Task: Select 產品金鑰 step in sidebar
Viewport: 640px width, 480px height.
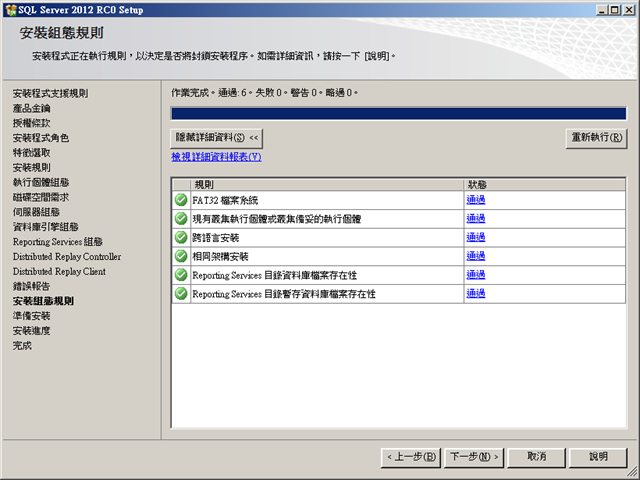Action: point(31,108)
